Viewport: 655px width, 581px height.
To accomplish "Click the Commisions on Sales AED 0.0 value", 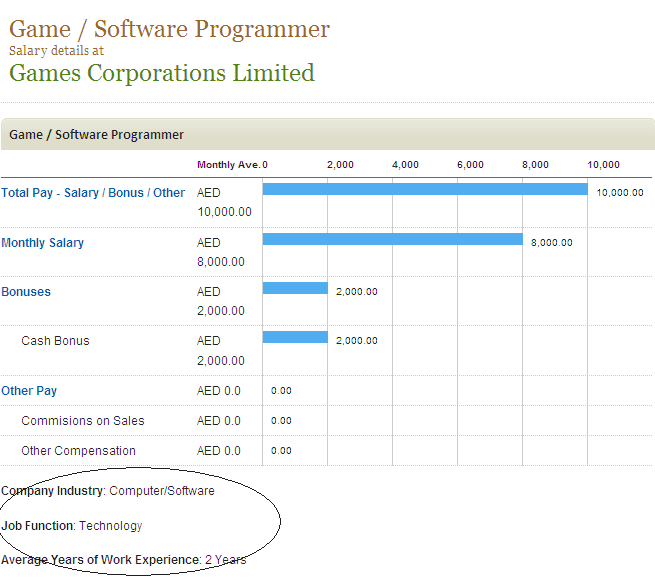I will click(x=219, y=421).
